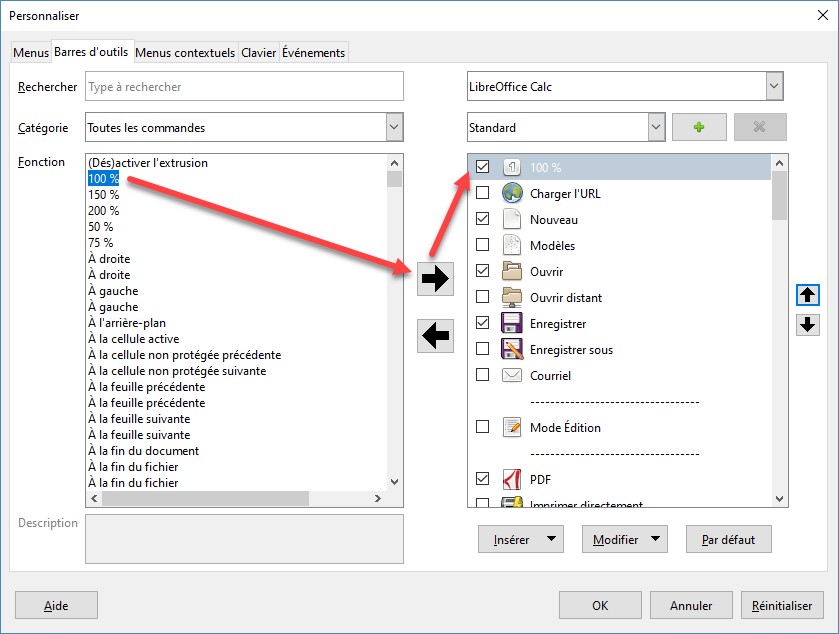Click the Par défaut button
This screenshot has width=839, height=634.
pos(728,540)
